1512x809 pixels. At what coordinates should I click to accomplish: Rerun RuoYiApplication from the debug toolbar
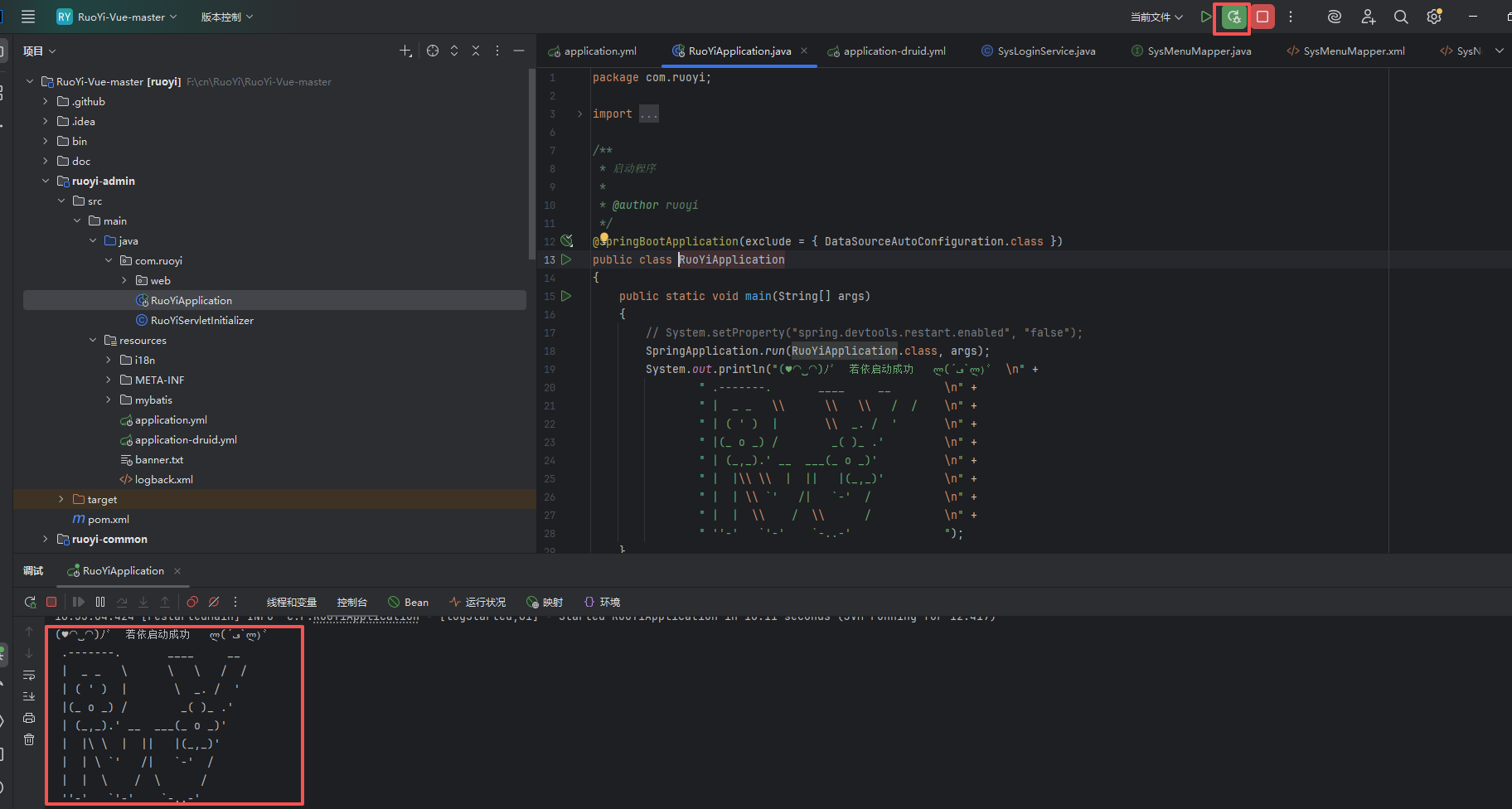31,602
